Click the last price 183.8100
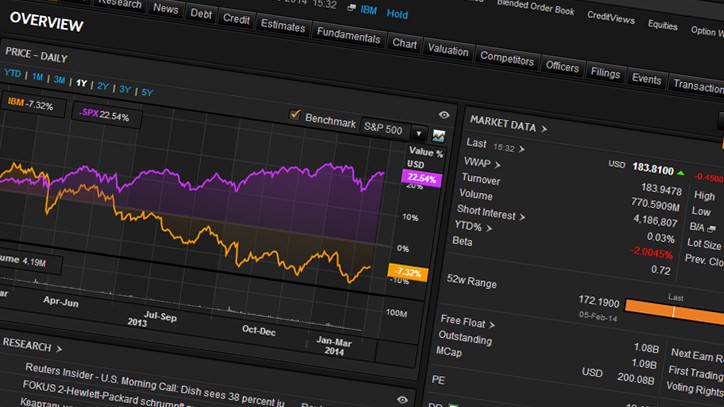Viewport: 724px width, 407px height. 653,169
